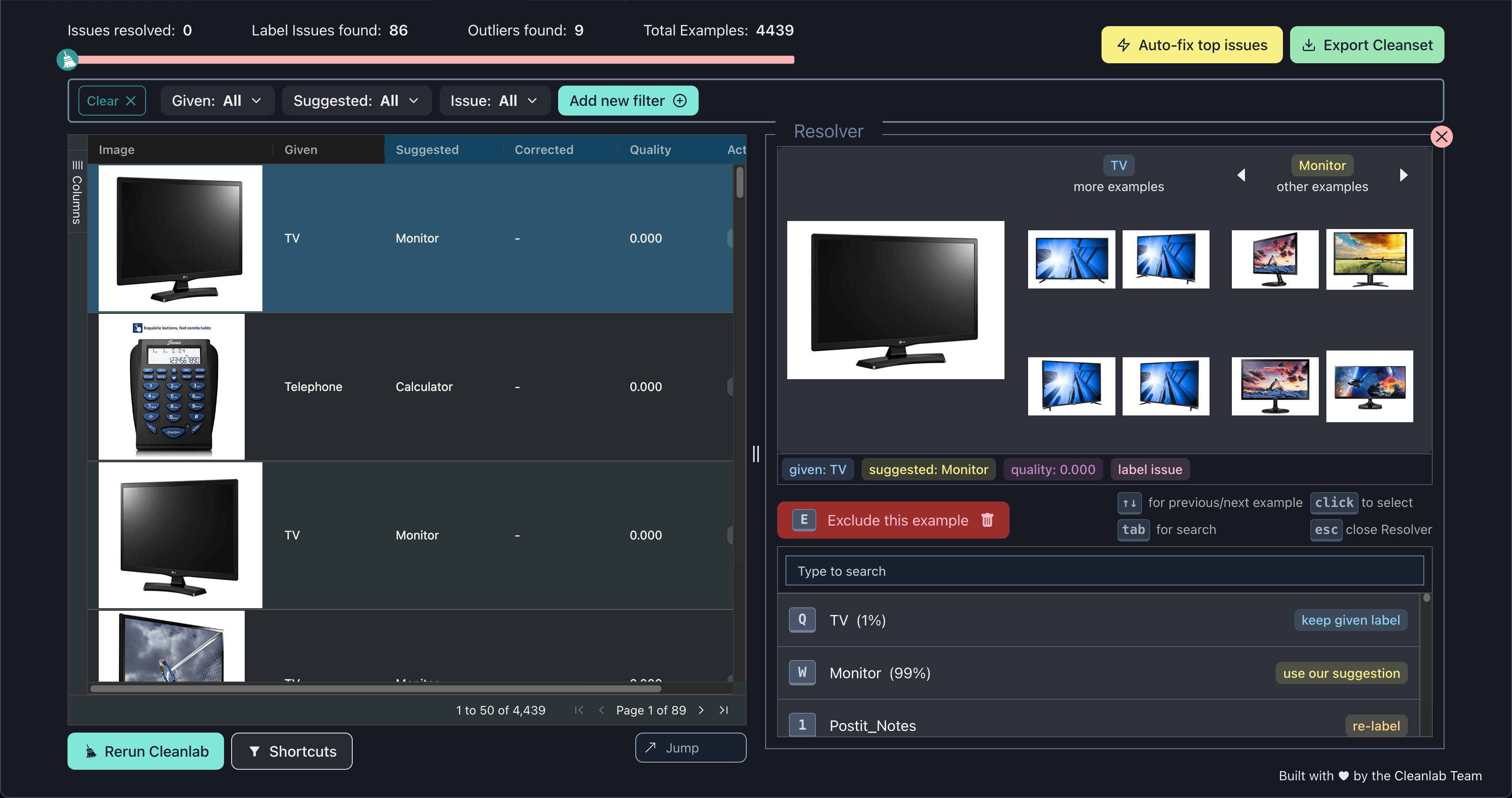Navigate to next page using arrow
This screenshot has width=1512, height=798.
[702, 710]
